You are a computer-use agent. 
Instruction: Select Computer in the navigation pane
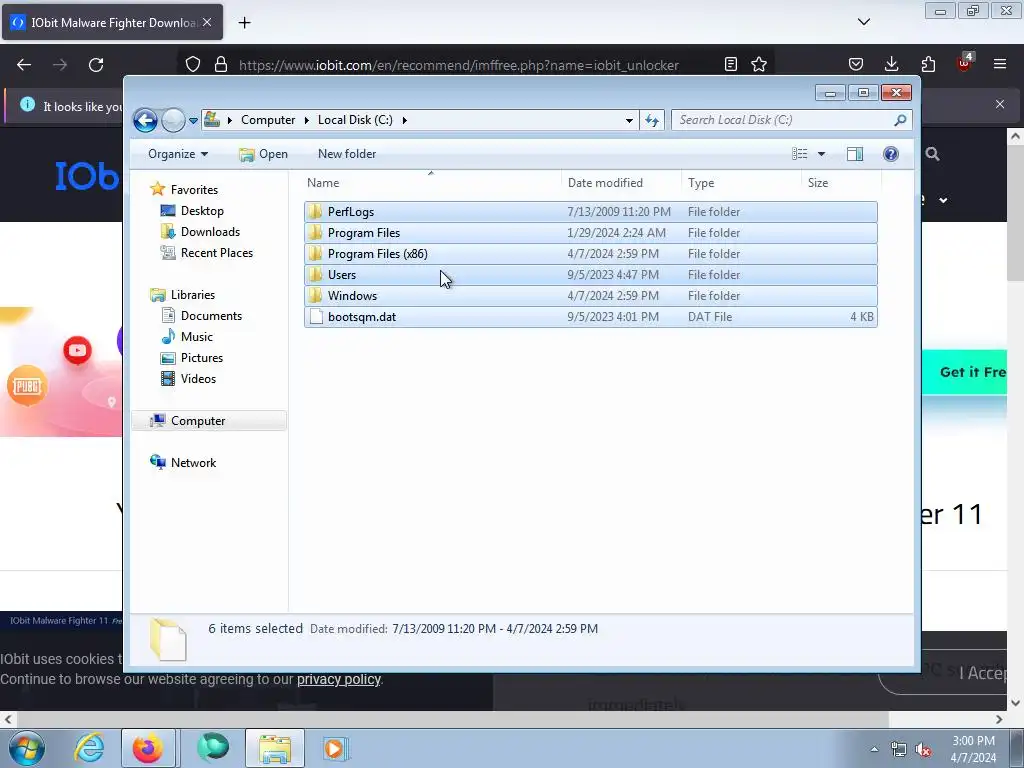(209, 421)
